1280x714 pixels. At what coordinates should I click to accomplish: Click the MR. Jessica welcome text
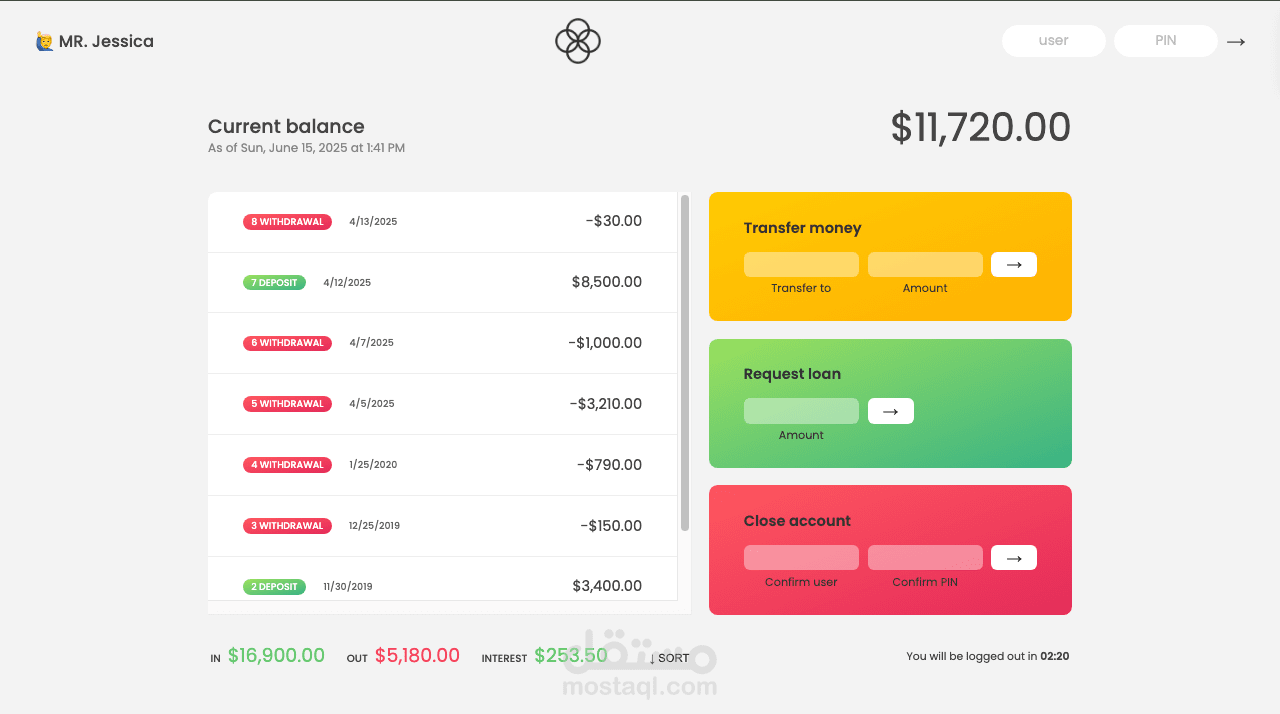[x=106, y=42]
